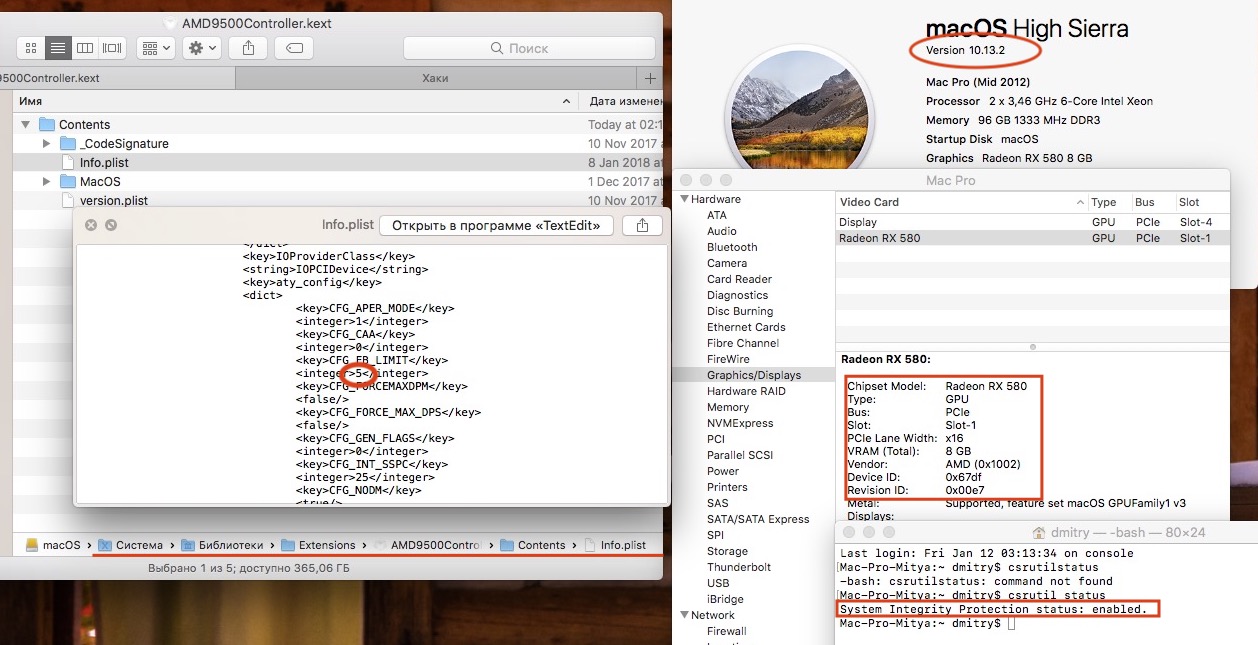Select the MacOS folder icon in file list
Image resolution: width=1258 pixels, height=645 pixels.
68,182
